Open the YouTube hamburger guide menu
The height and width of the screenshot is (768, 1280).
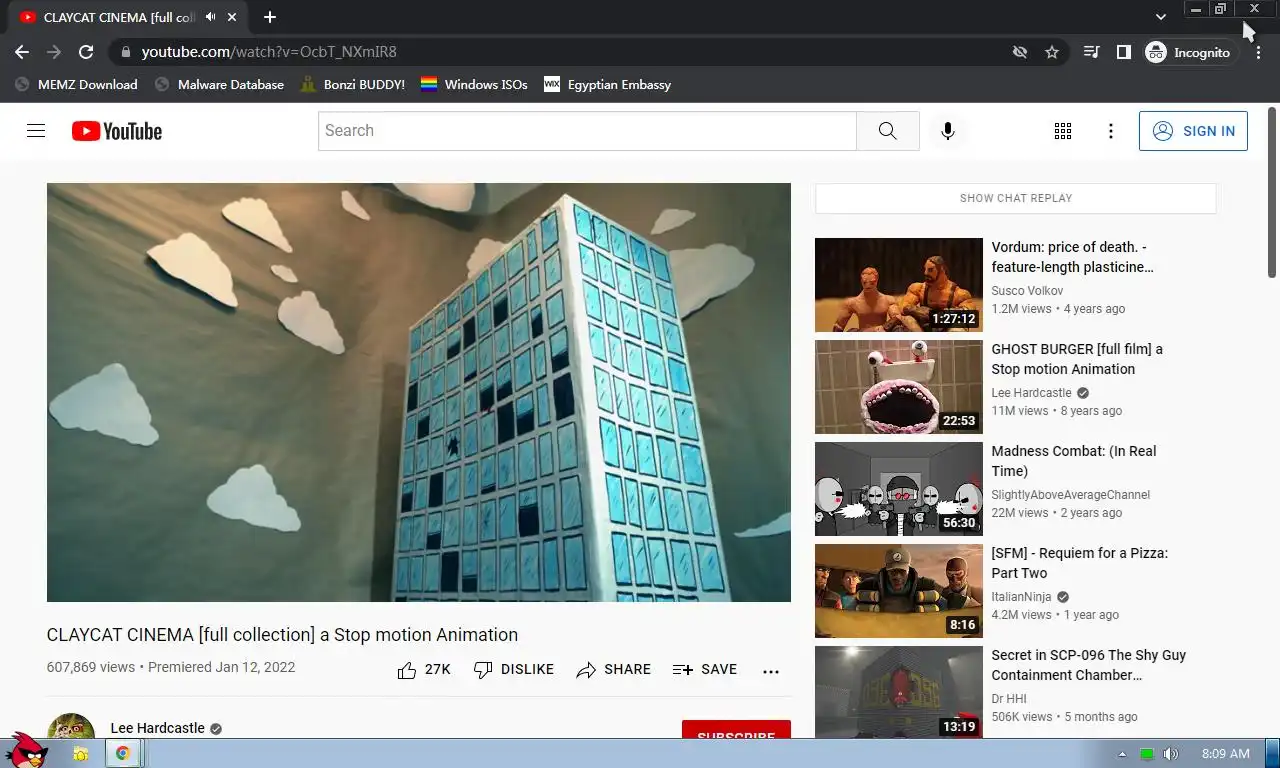pyautogui.click(x=36, y=131)
